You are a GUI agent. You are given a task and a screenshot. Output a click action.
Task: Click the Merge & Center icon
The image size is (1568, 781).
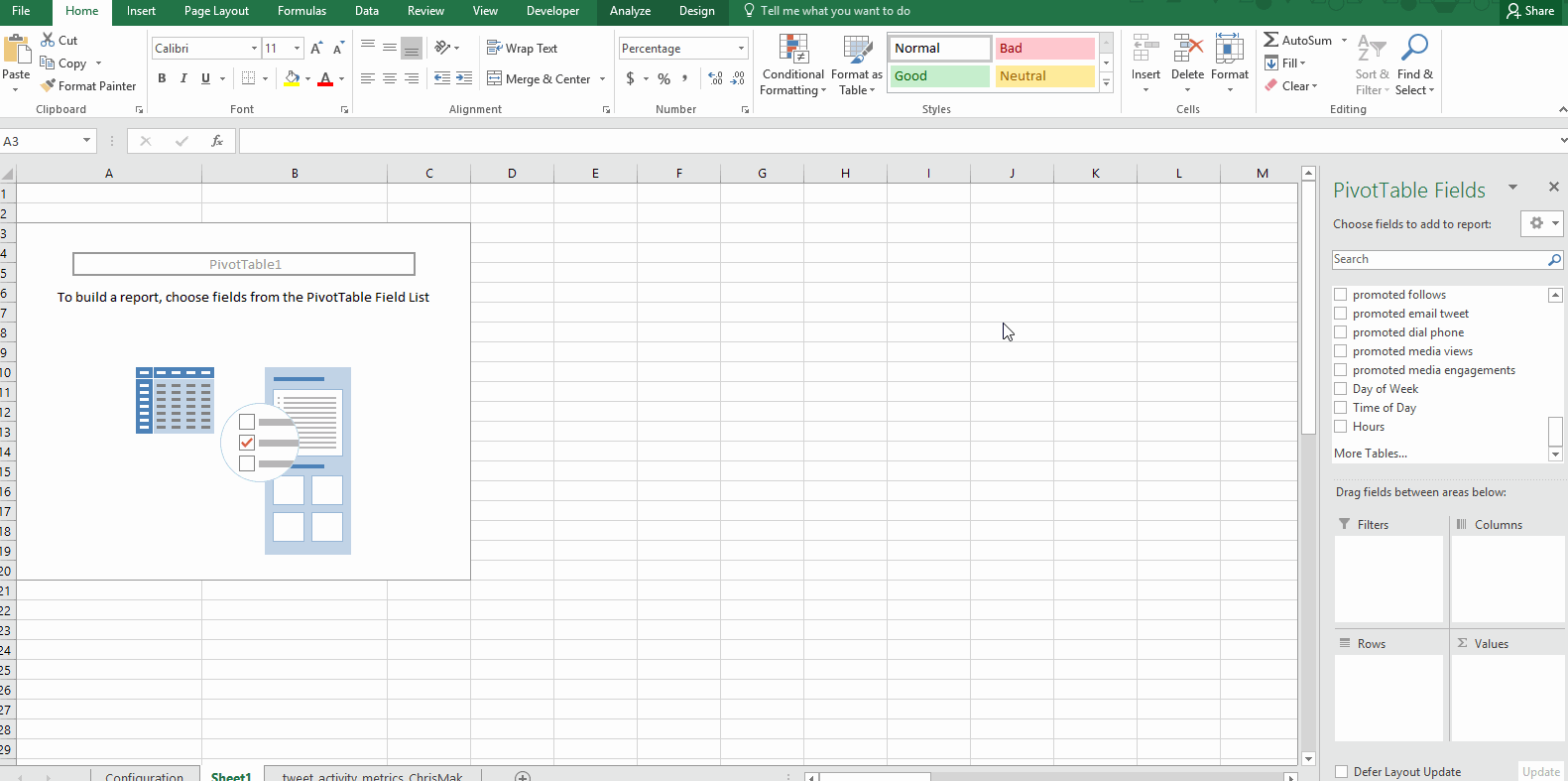494,78
